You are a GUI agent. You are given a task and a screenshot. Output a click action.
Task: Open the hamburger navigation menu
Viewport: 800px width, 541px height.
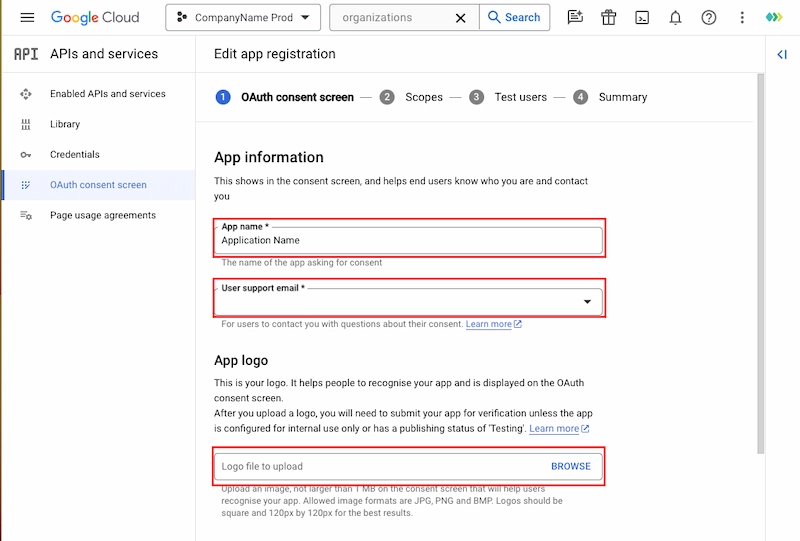[27, 18]
